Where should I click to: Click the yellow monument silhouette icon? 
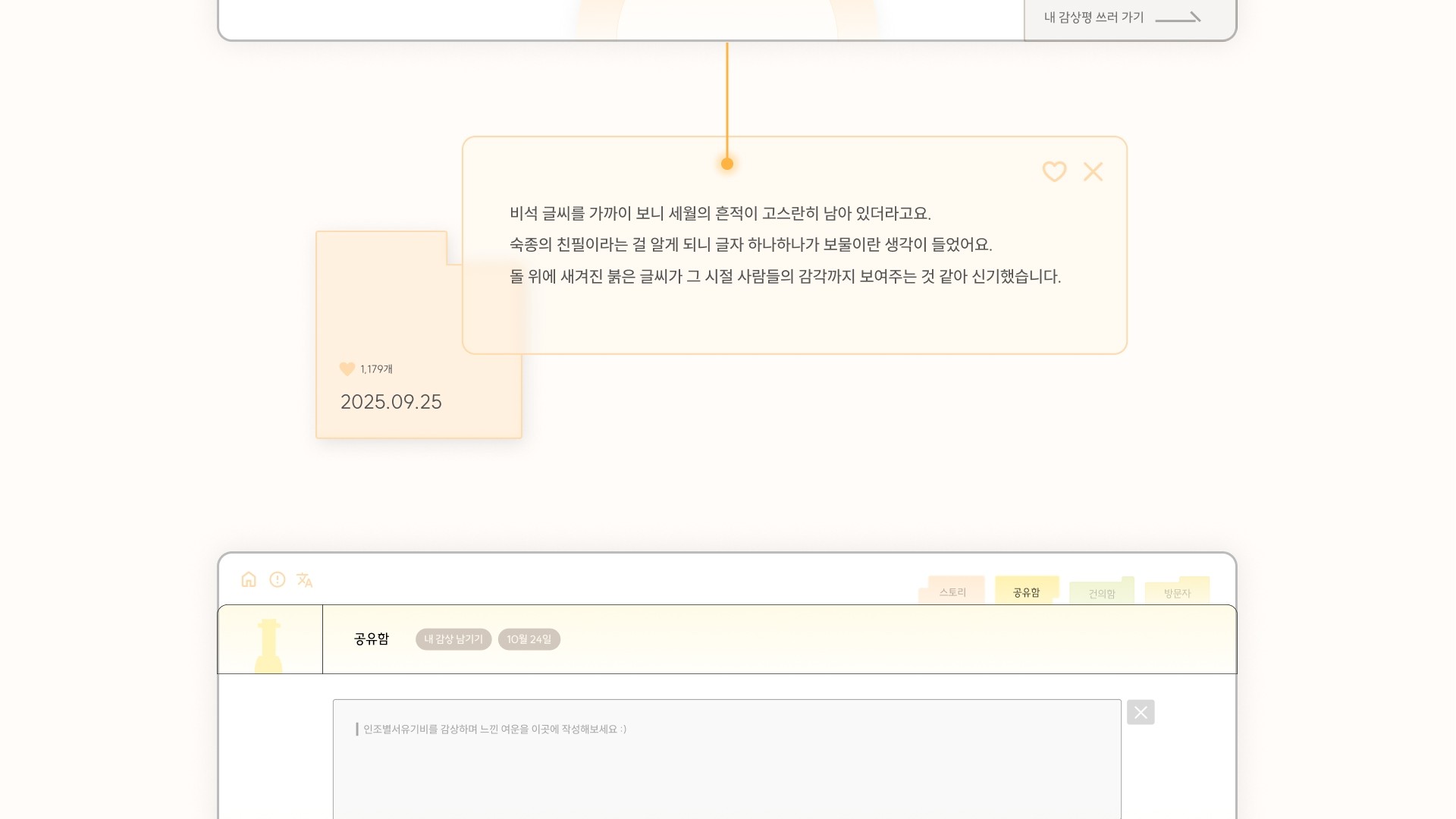268,645
